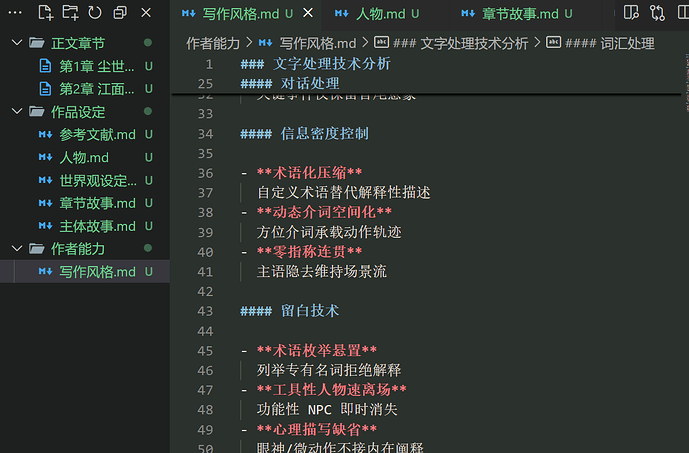689x453 pixels.
Task: Click line number 34 in gutter
Action: click(x=205, y=134)
